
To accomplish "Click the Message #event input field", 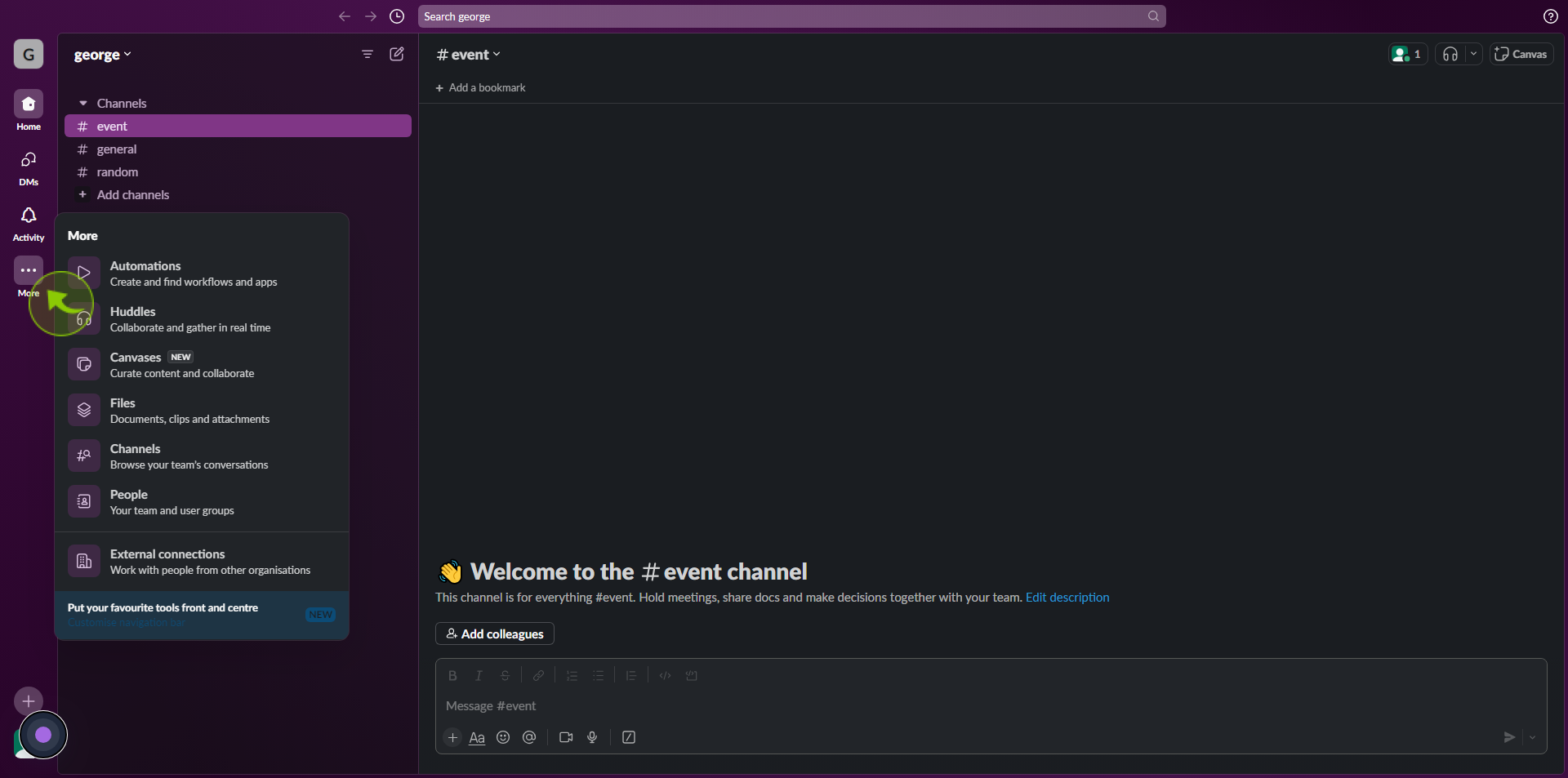I will (991, 706).
